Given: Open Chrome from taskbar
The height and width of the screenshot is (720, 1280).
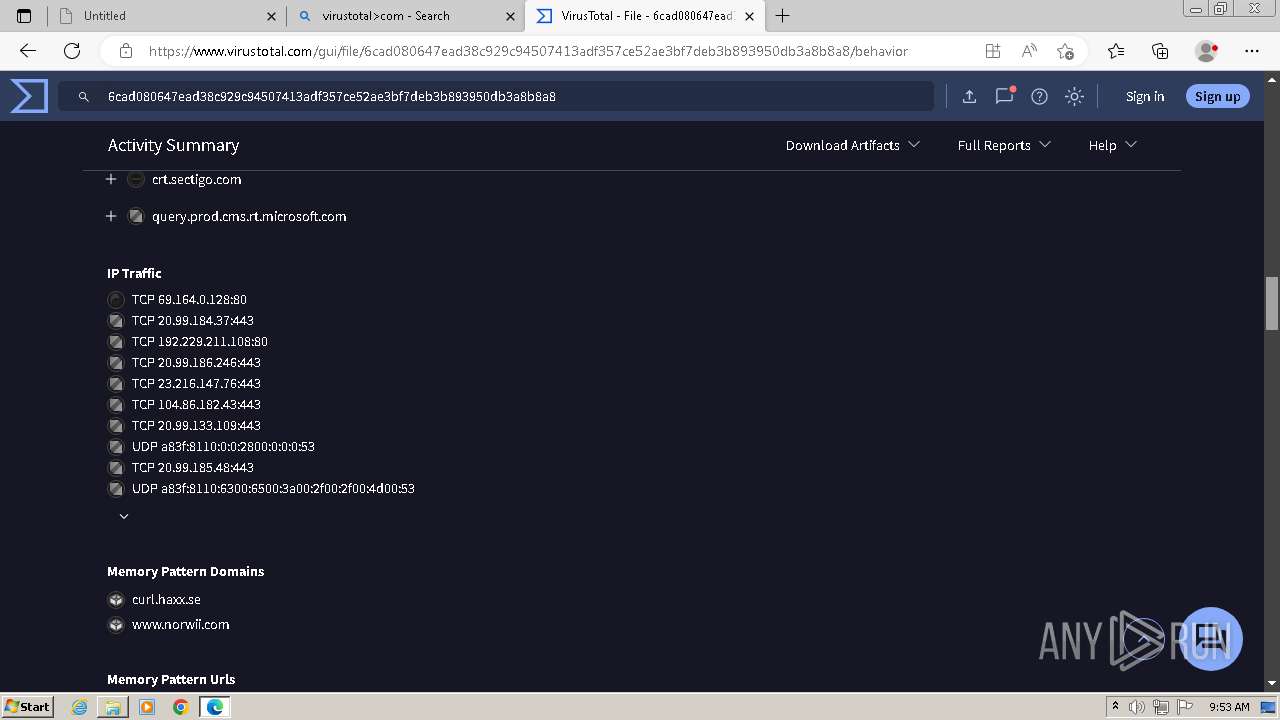Looking at the screenshot, I should (180, 707).
